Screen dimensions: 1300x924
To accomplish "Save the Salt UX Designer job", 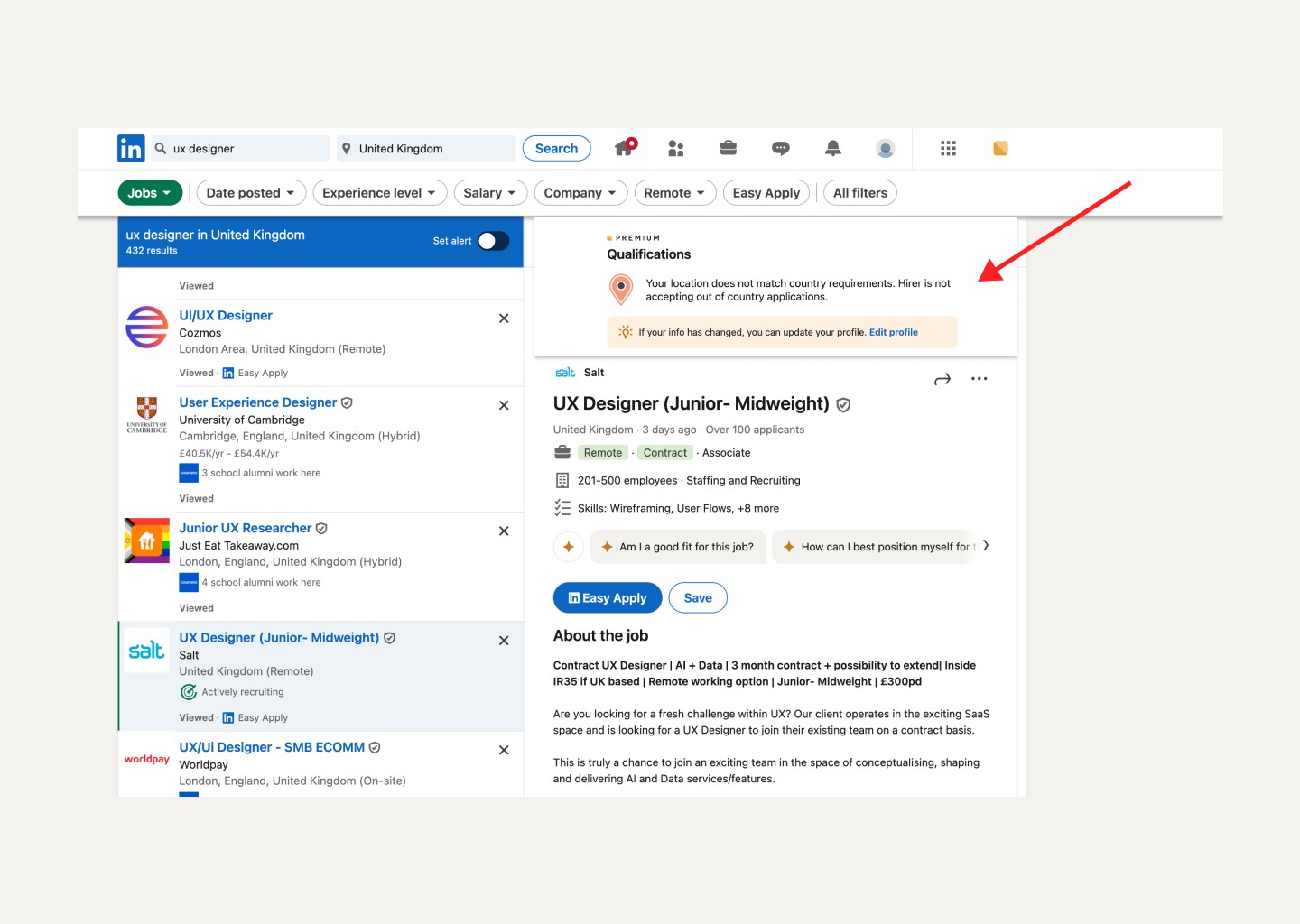I will [698, 598].
